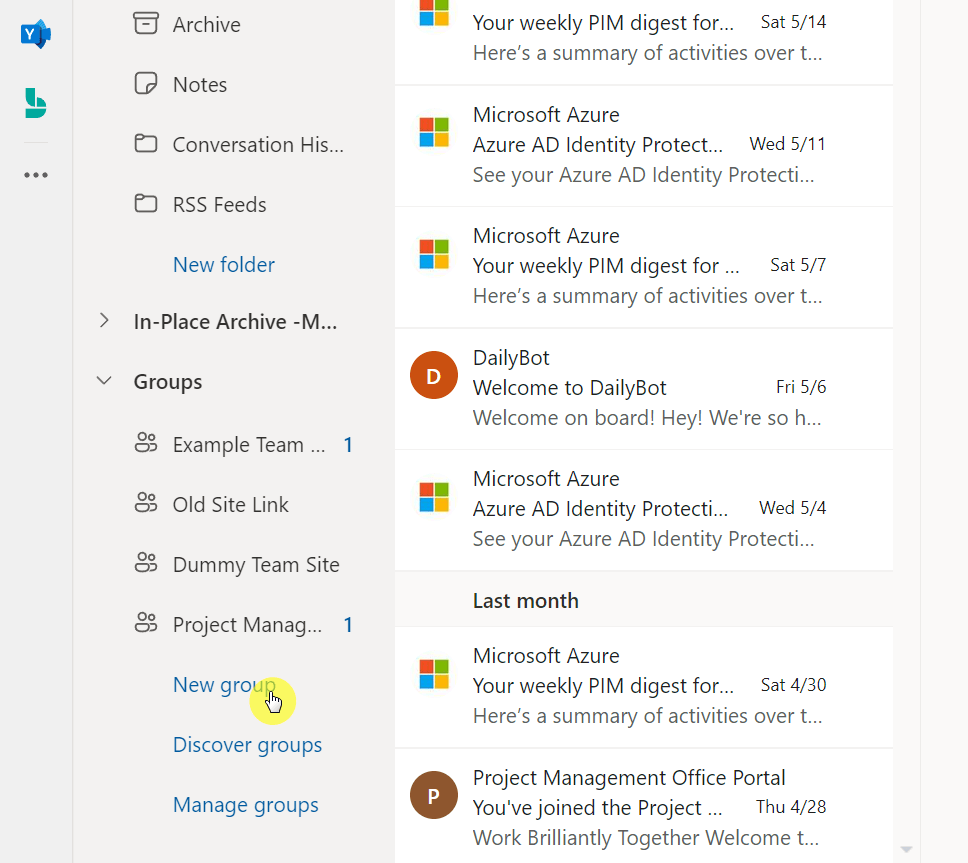Image resolution: width=968 pixels, height=863 pixels.
Task: Click the New group link
Action: (x=224, y=685)
